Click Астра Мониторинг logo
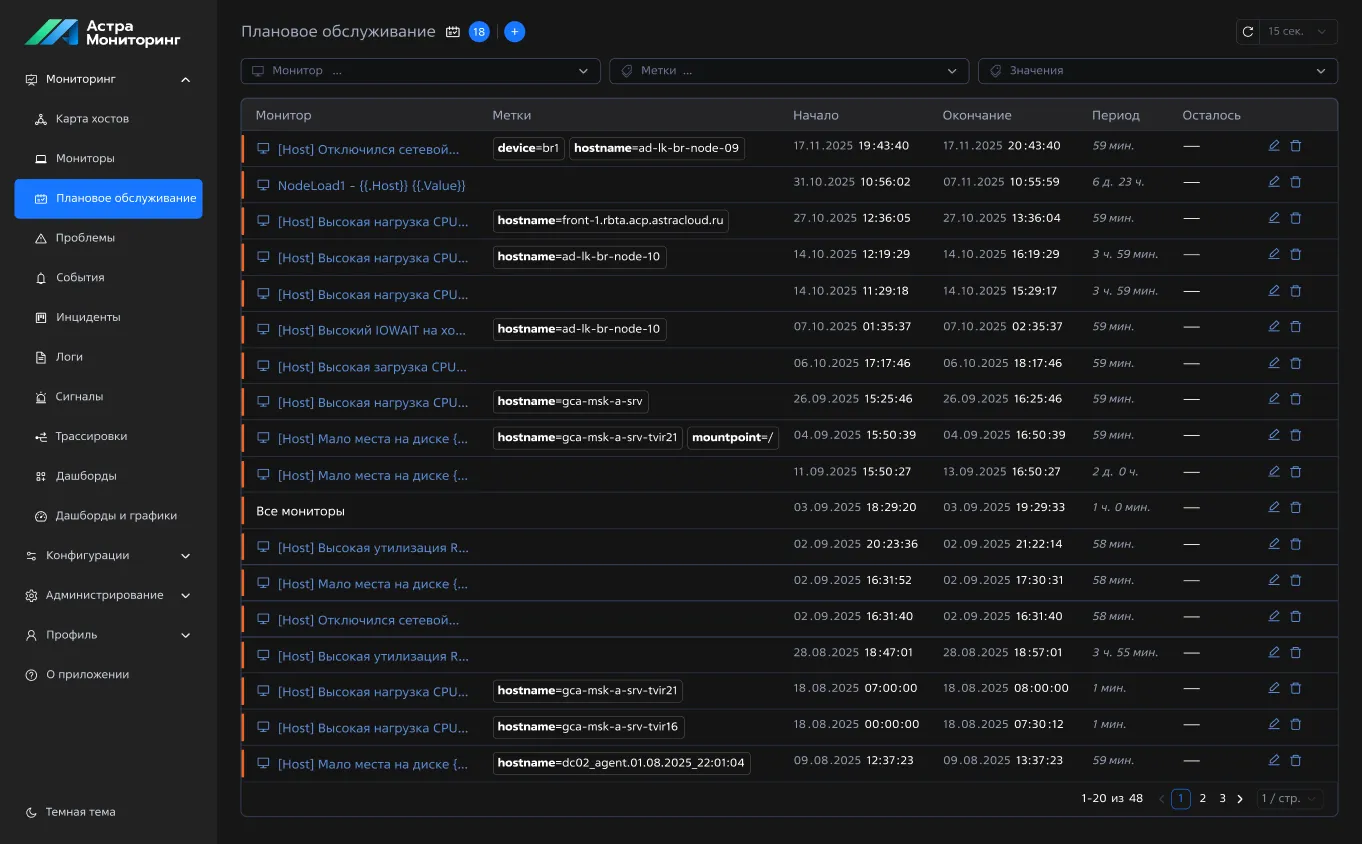 coord(103,32)
